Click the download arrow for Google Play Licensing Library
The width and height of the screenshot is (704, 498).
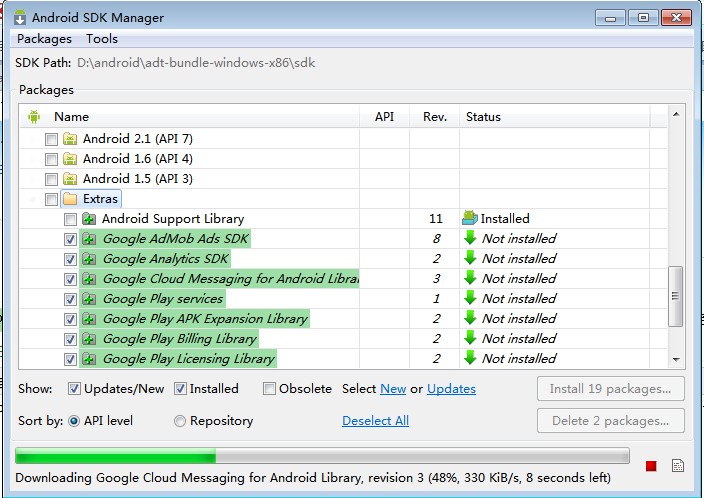[x=470, y=358]
